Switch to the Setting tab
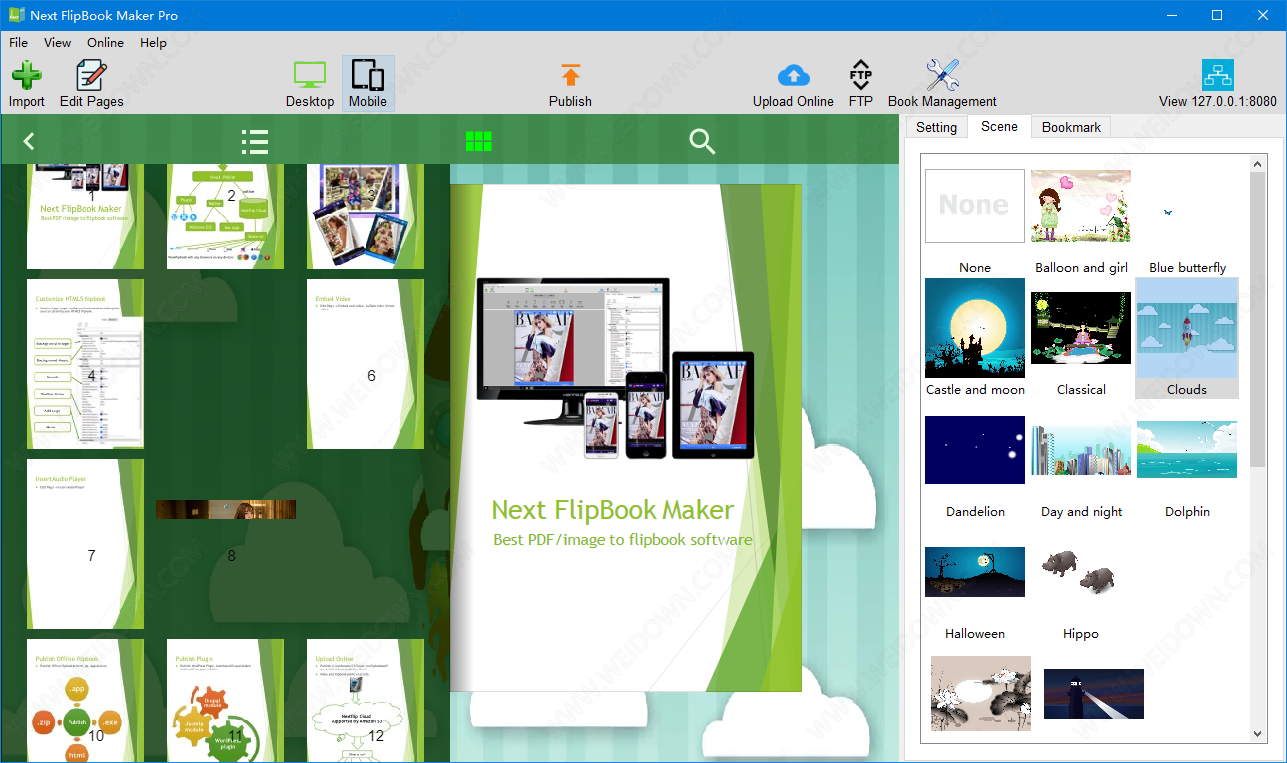This screenshot has width=1287, height=763. point(936,127)
